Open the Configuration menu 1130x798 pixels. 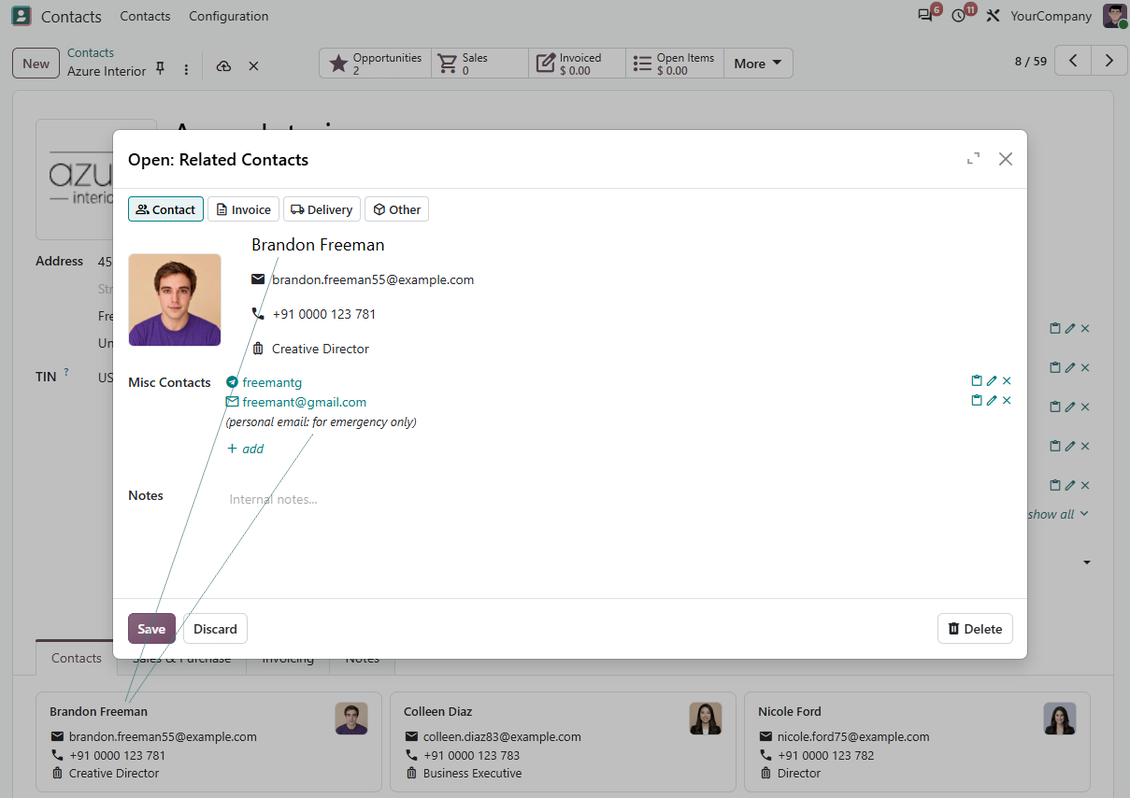[228, 16]
